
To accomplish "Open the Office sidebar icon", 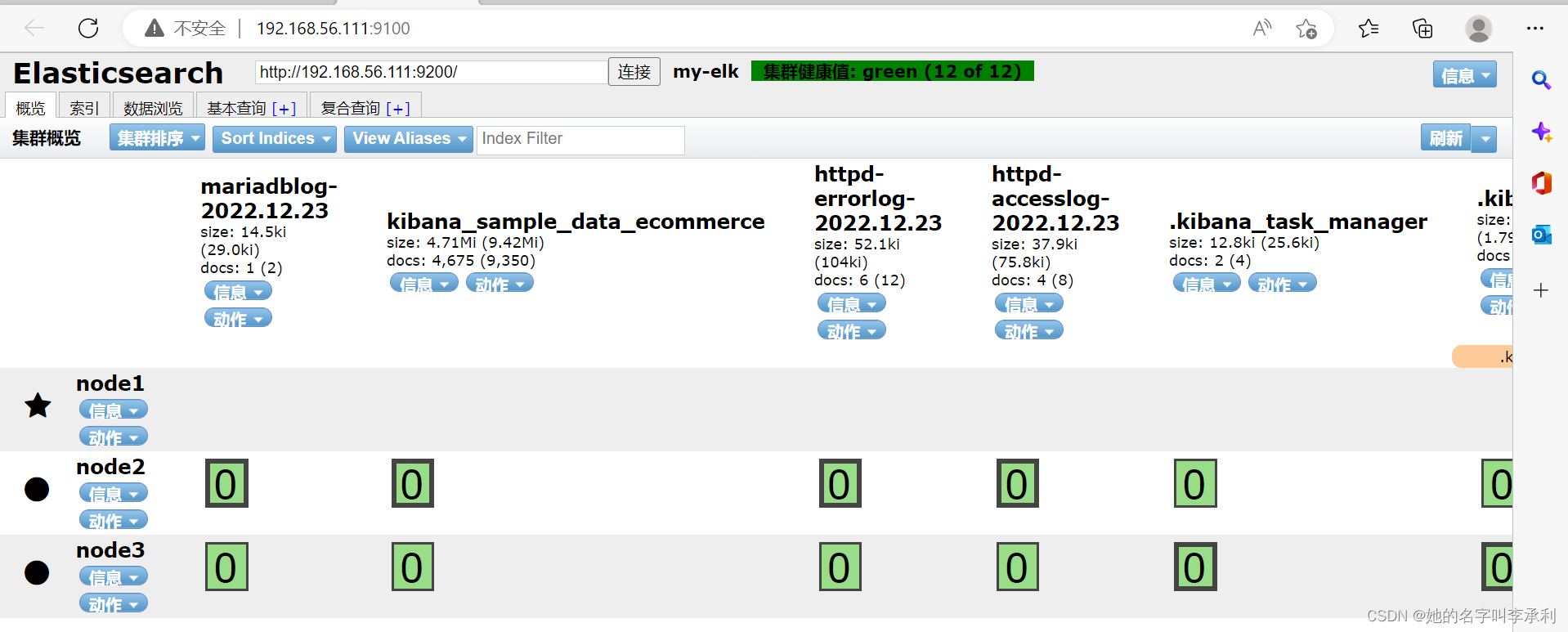I will 1541,183.
